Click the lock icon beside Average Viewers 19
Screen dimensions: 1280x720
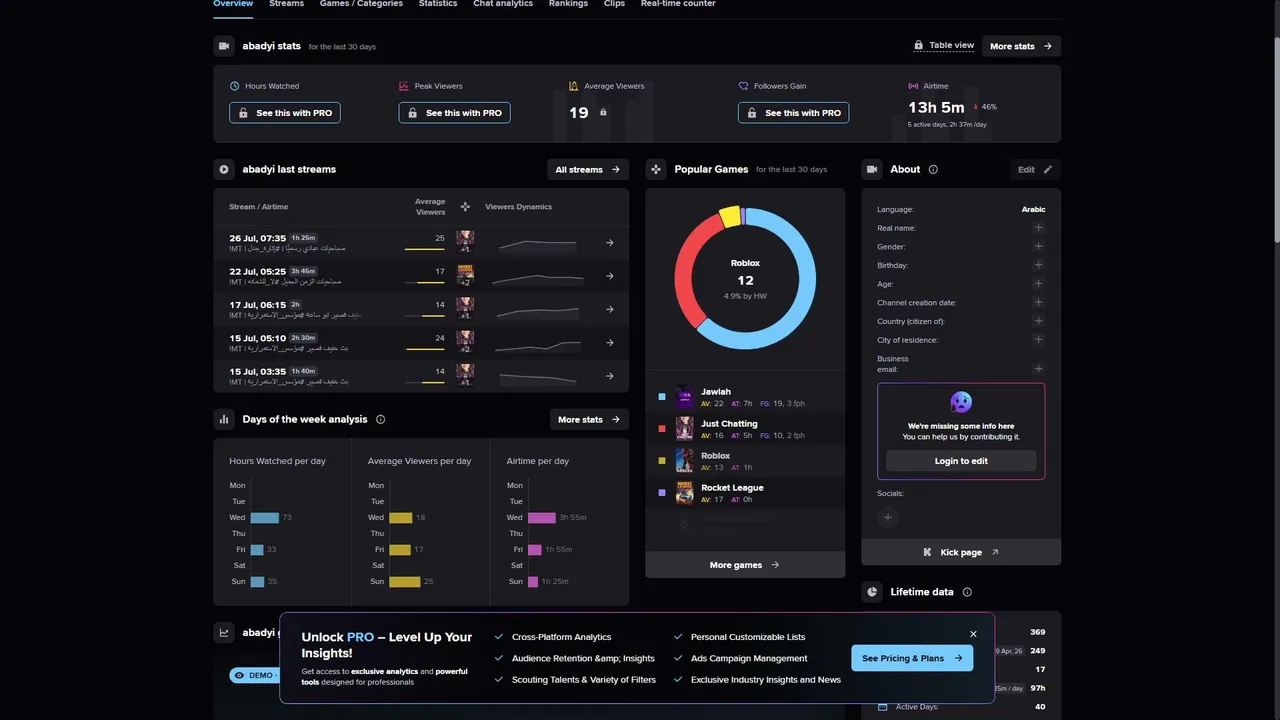point(603,113)
